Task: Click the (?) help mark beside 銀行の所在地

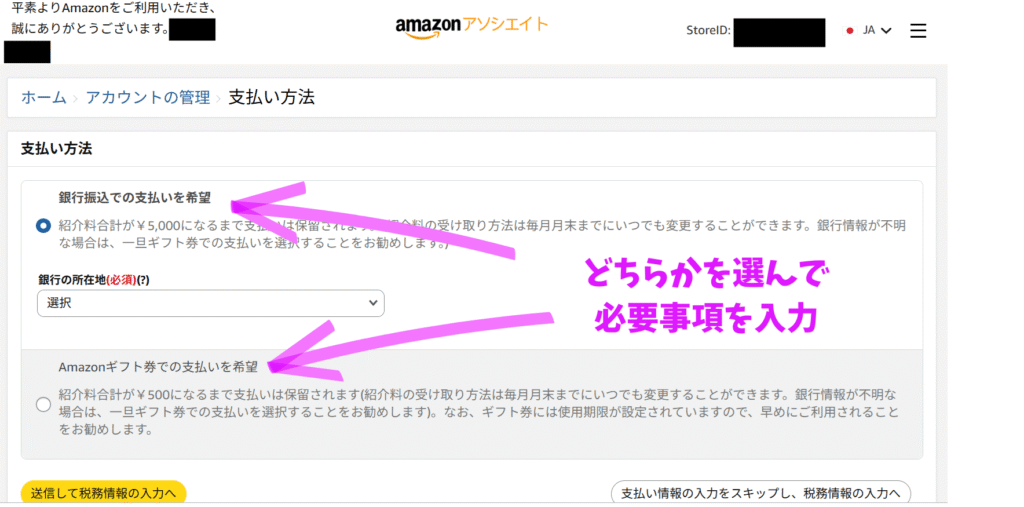Action: click(x=142, y=278)
